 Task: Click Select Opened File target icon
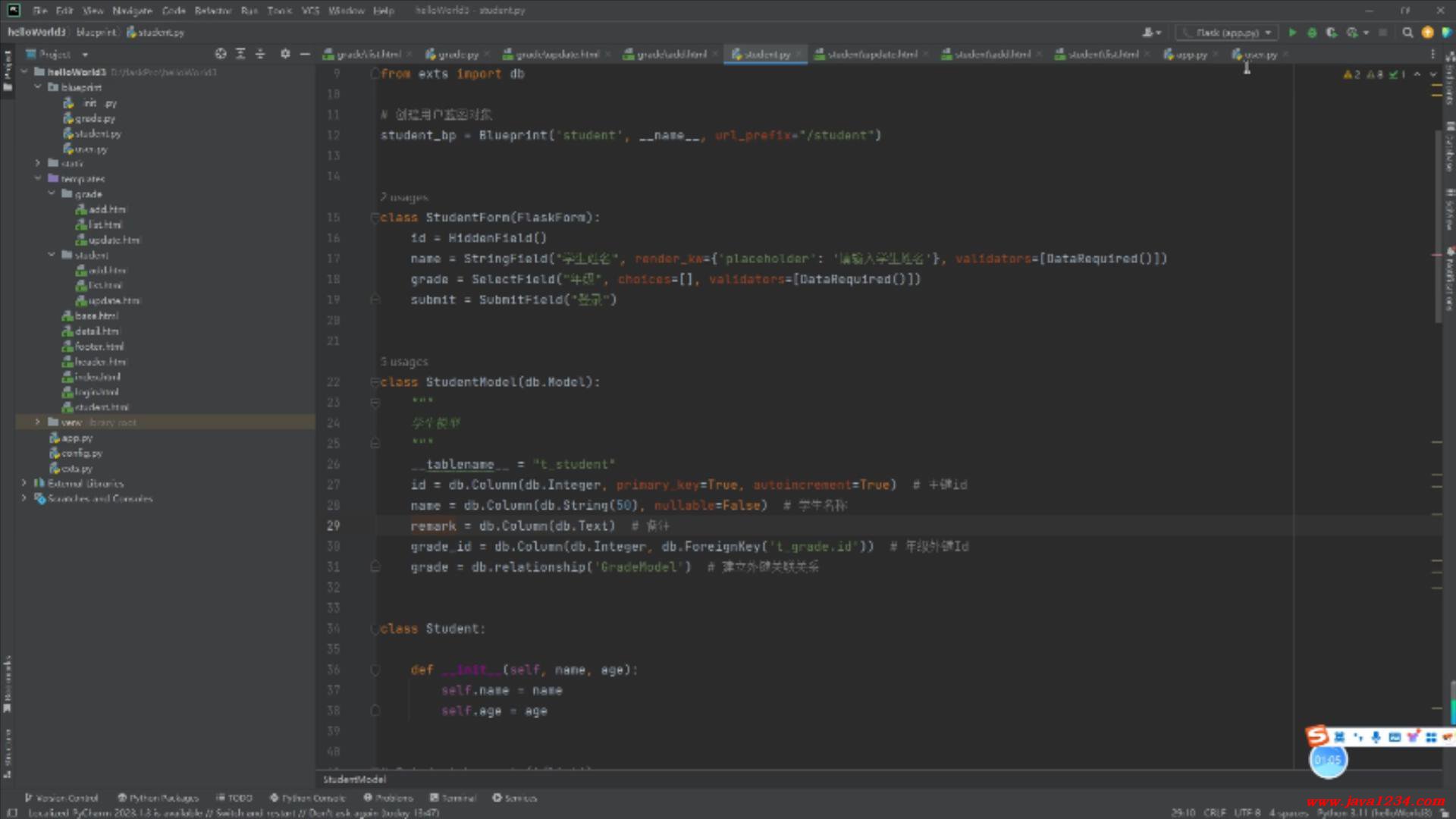(221, 54)
